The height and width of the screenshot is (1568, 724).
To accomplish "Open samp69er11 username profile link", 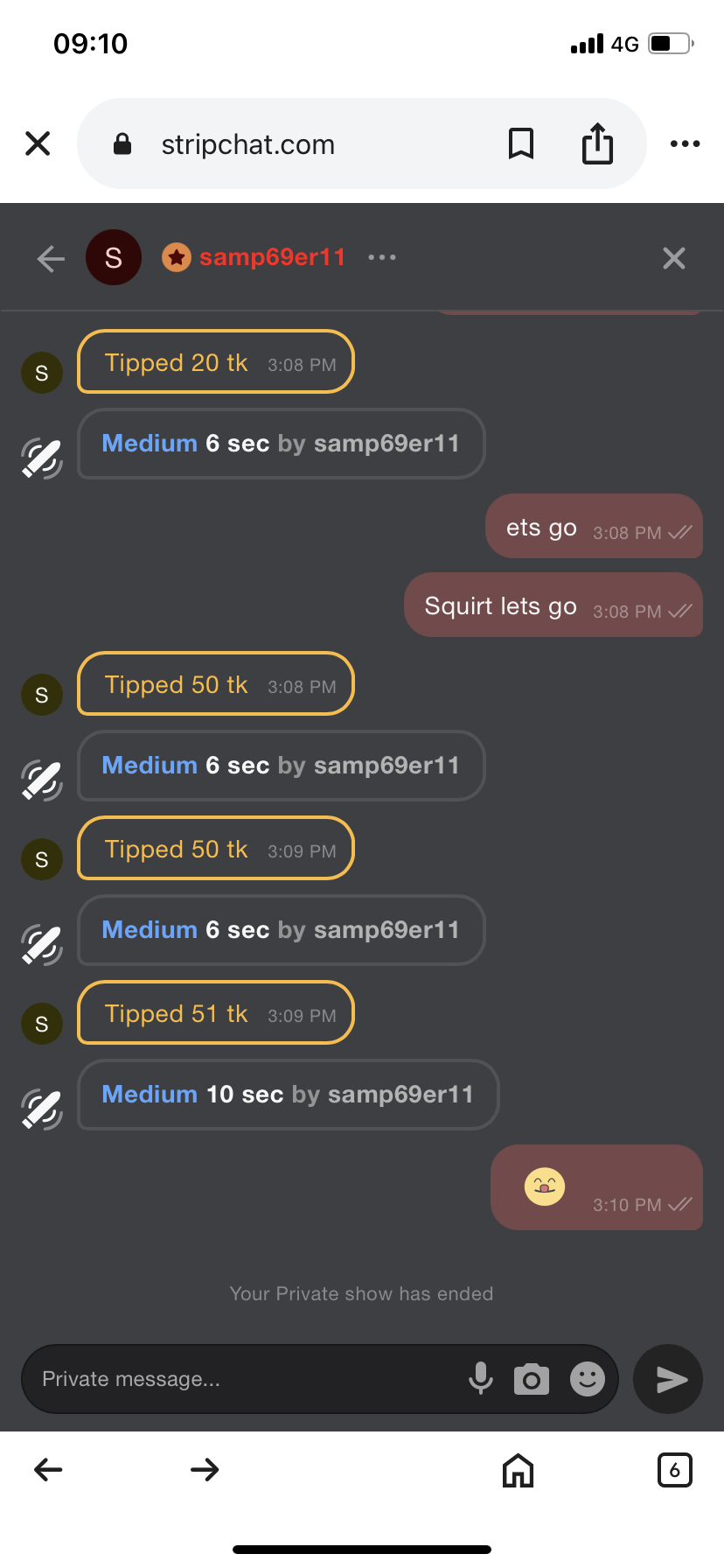I will tap(272, 257).
